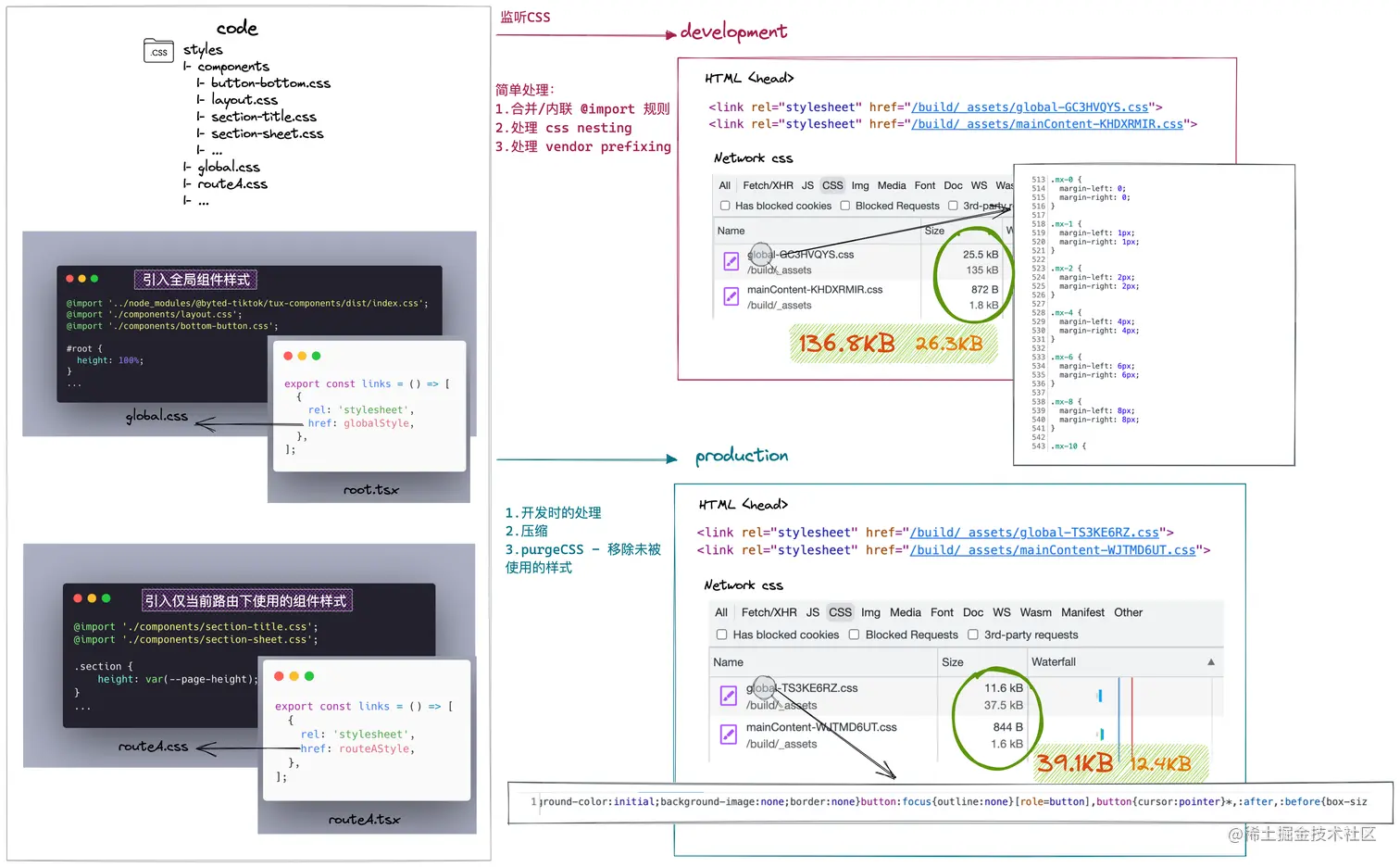Click file icon of mainContent-KHDXRMIR.css row
This screenshot has width=1400, height=867.
(x=731, y=297)
